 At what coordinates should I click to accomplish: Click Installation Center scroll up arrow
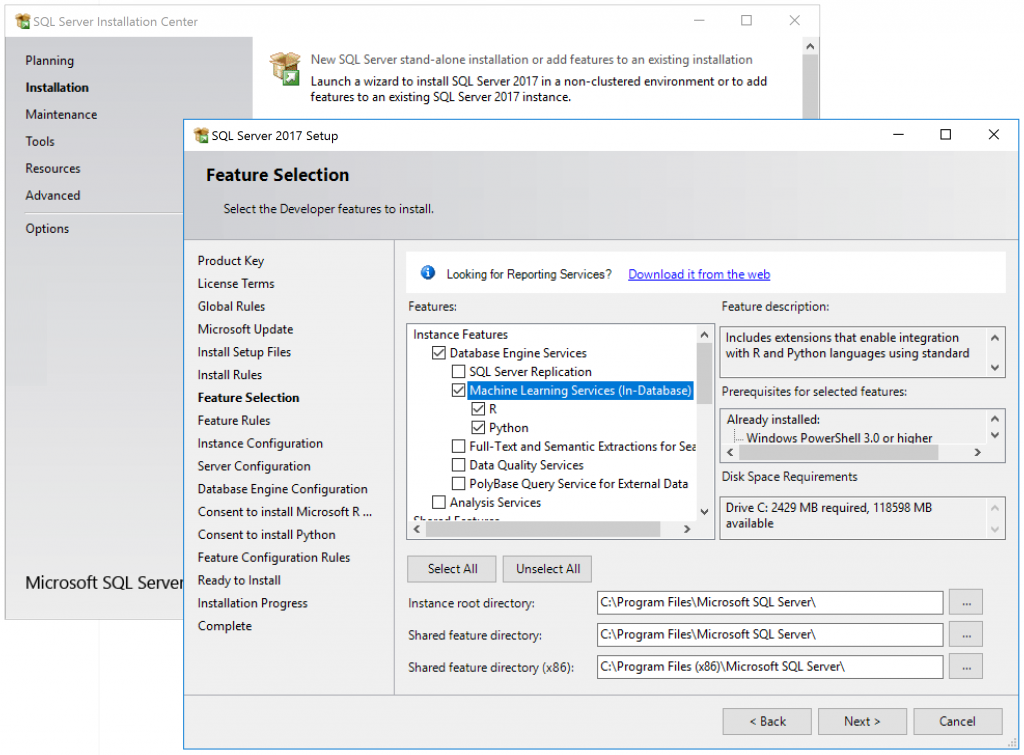[x=810, y=46]
